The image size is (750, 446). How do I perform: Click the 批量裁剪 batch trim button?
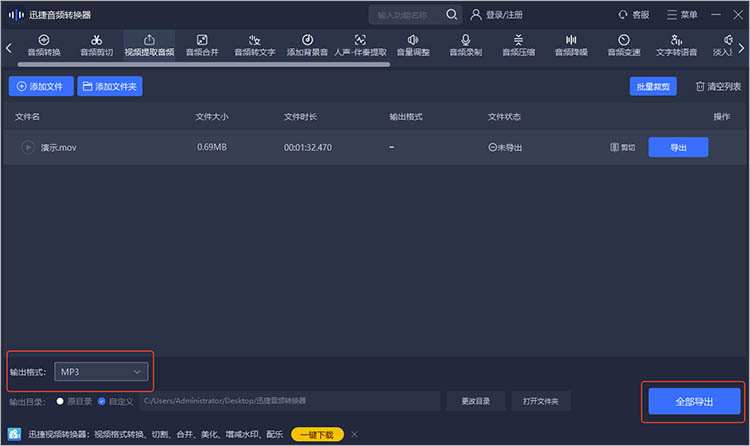coord(653,86)
